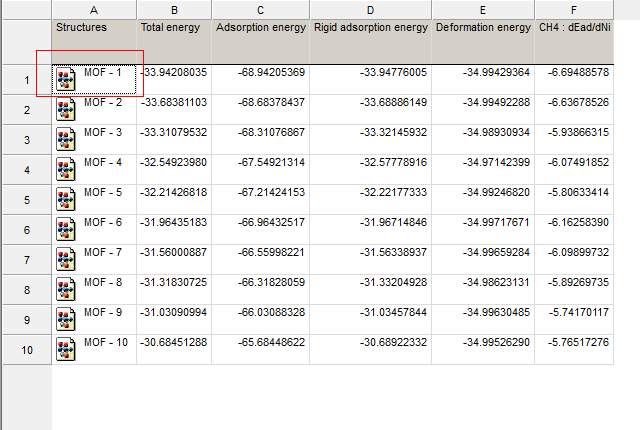Screen dimensions: 640x430
Task: Select row header 2
Action: pyautogui.click(x=27, y=110)
